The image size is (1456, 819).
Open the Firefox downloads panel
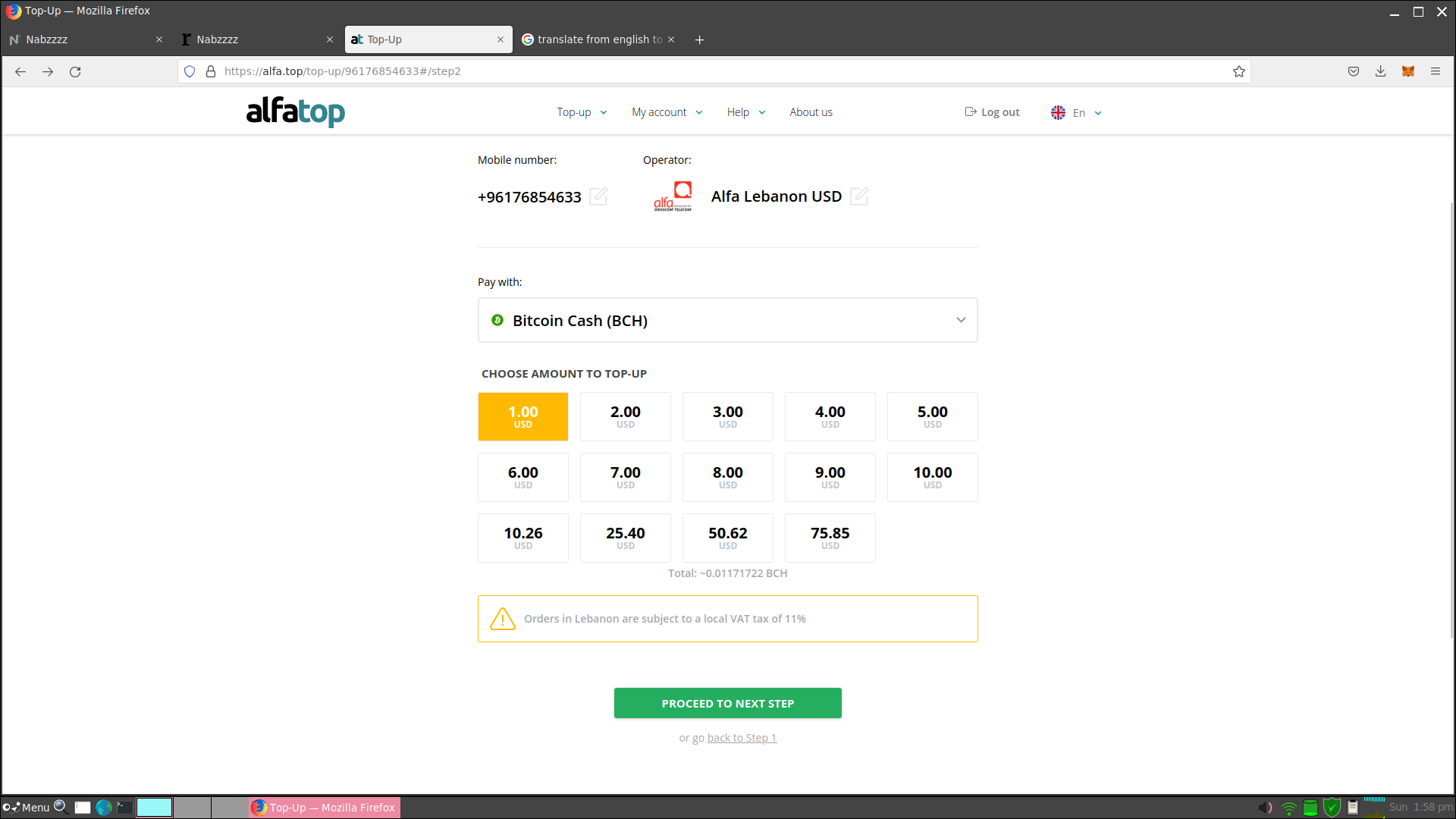pos(1381,71)
